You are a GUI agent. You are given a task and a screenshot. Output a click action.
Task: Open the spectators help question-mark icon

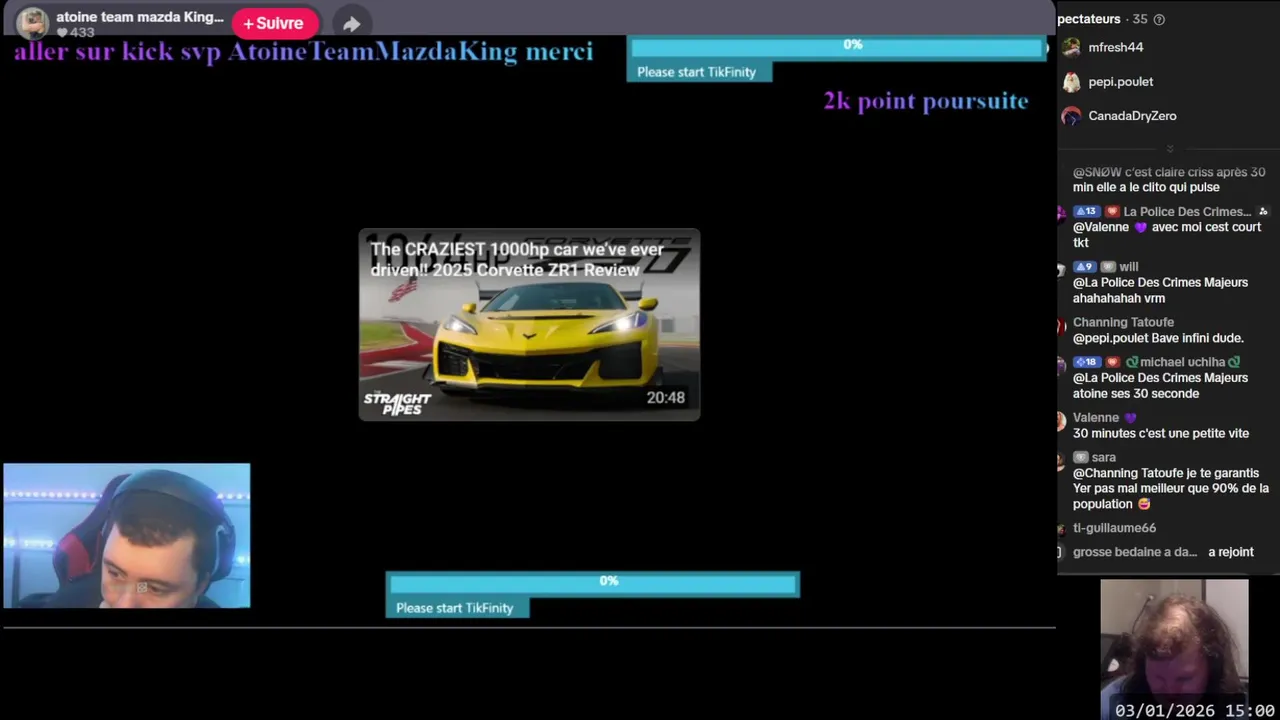1159,19
